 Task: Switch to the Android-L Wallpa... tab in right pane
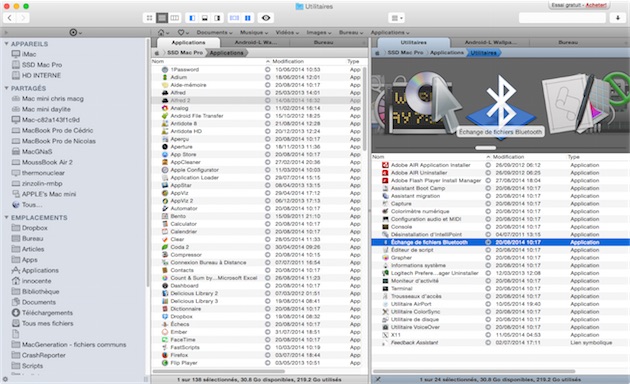(490, 42)
